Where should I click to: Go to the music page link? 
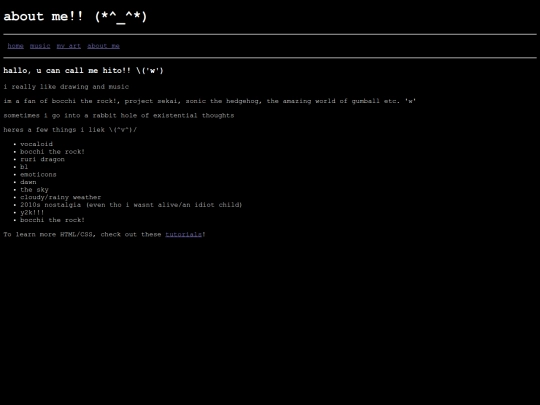point(40,46)
